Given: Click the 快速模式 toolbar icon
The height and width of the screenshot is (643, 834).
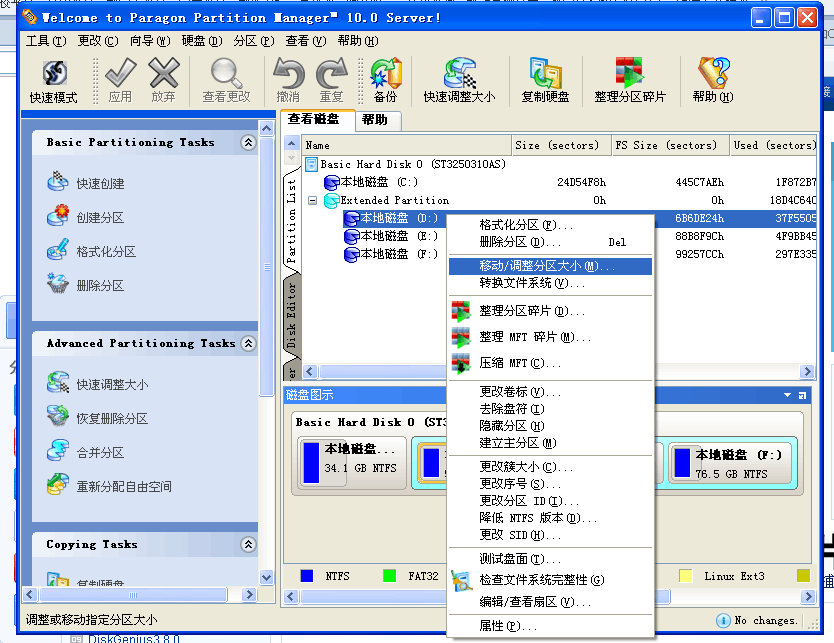Looking at the screenshot, I should click(x=55, y=73).
